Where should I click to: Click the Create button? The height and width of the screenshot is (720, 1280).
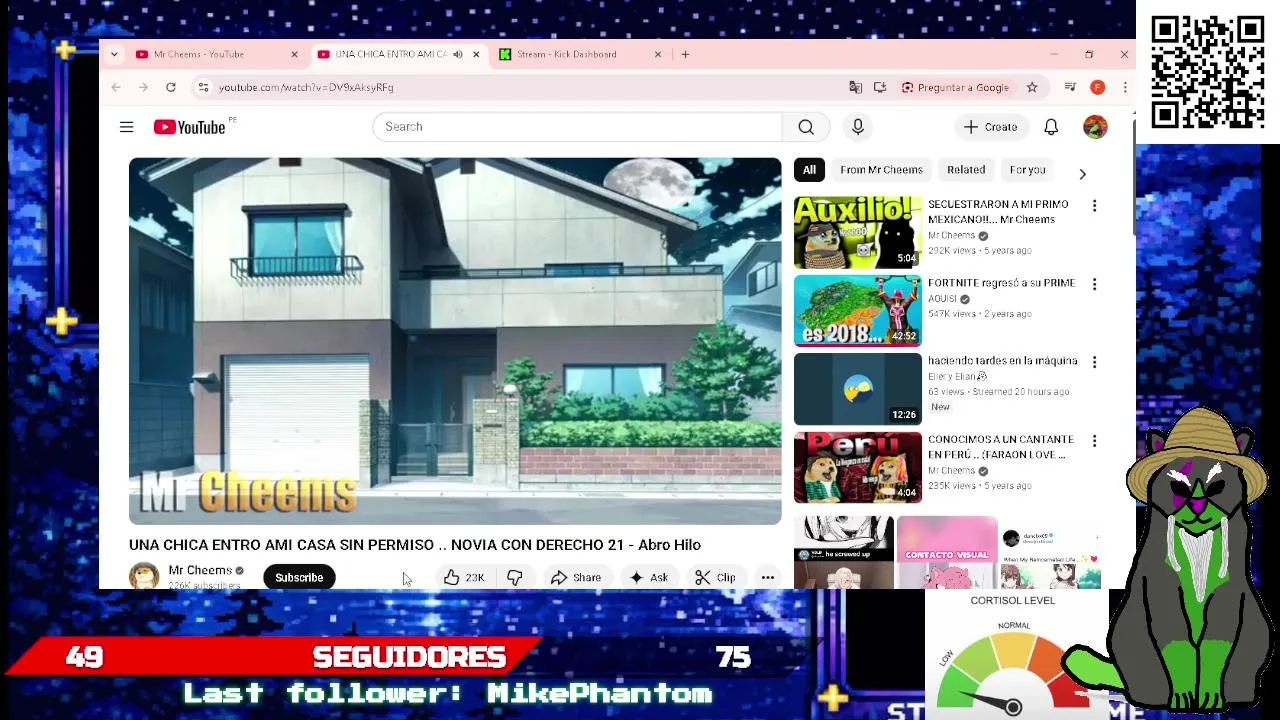990,127
